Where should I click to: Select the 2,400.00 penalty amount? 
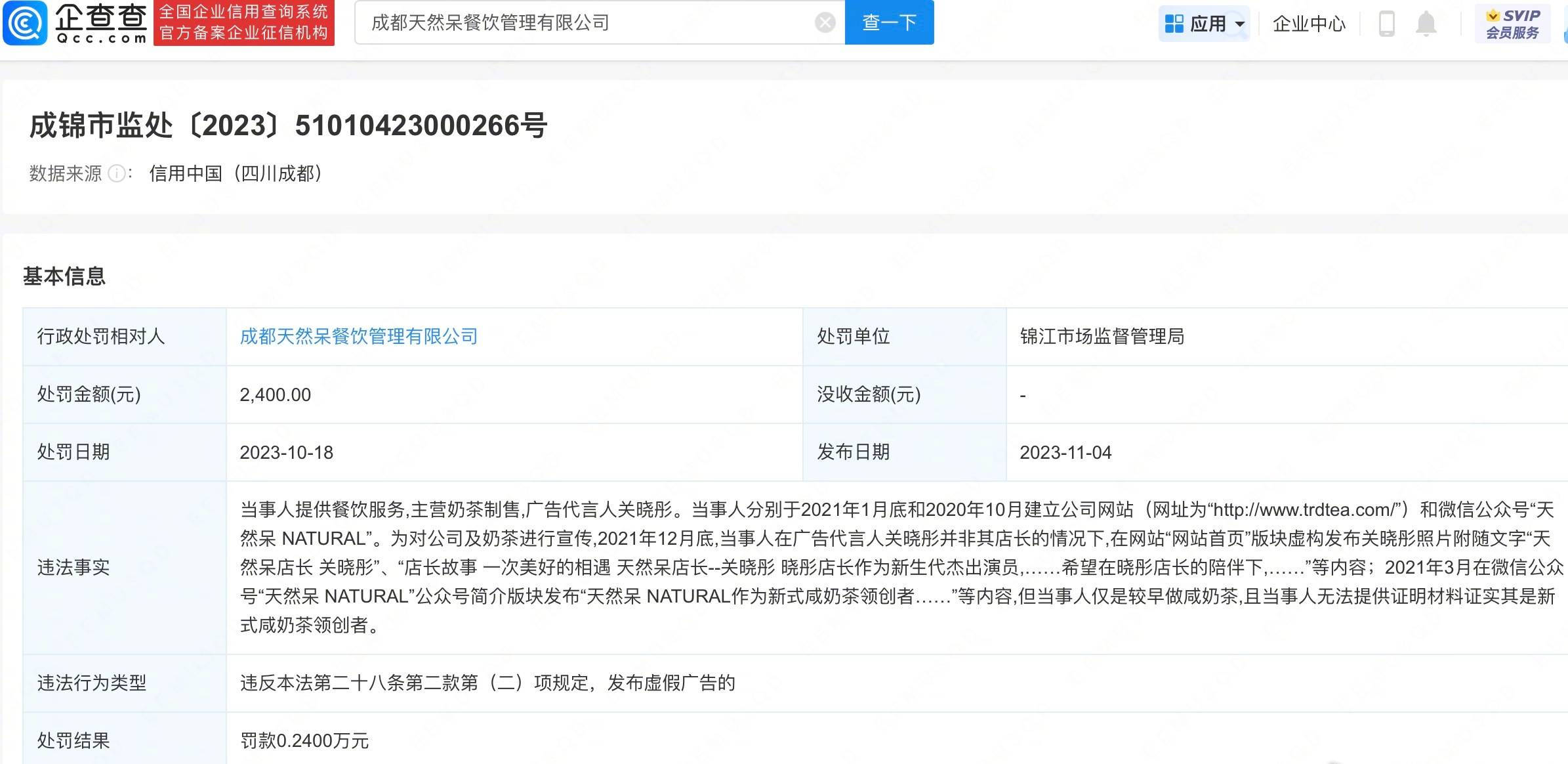coord(276,394)
